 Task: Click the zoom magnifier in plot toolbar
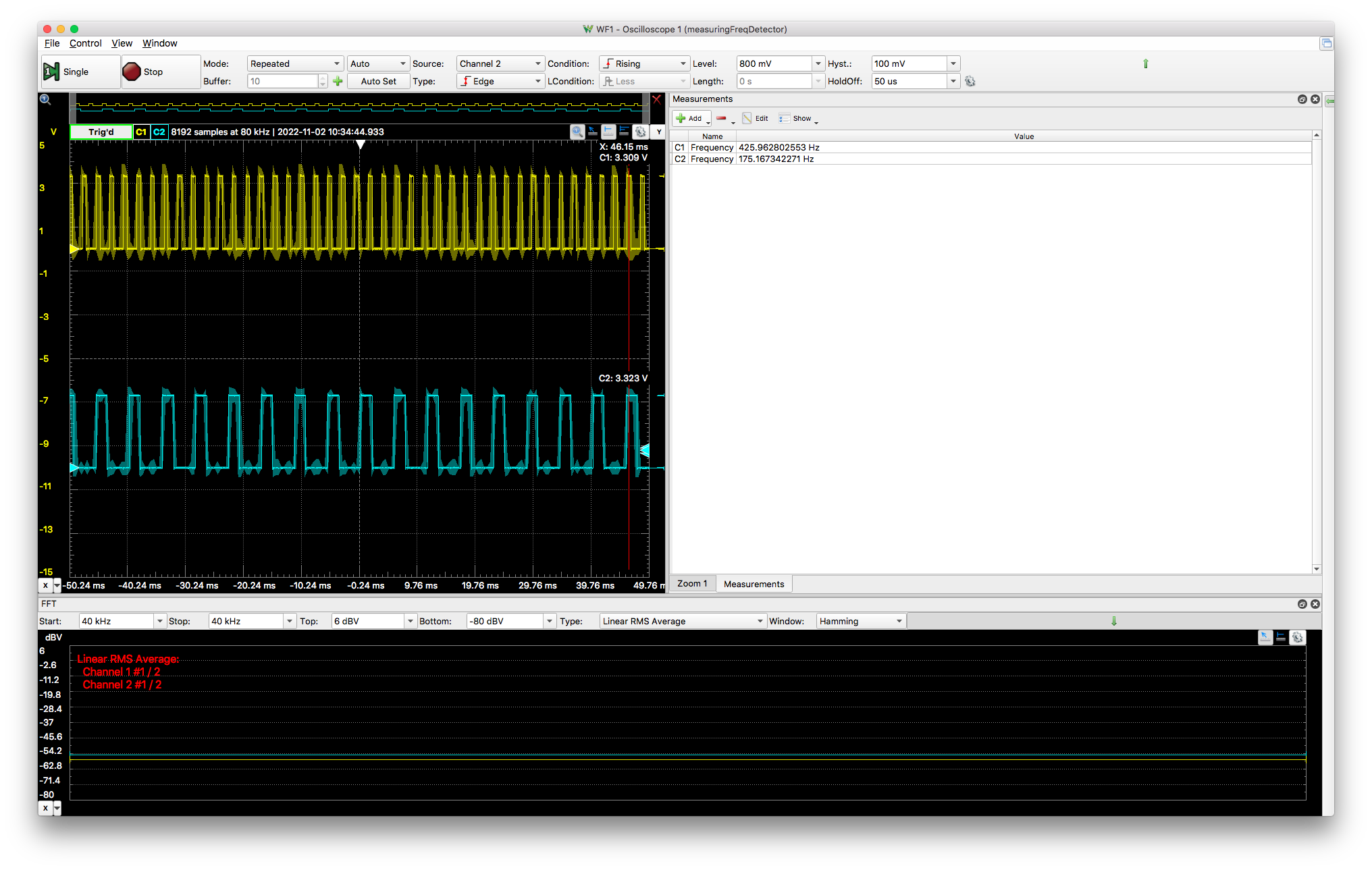(577, 132)
